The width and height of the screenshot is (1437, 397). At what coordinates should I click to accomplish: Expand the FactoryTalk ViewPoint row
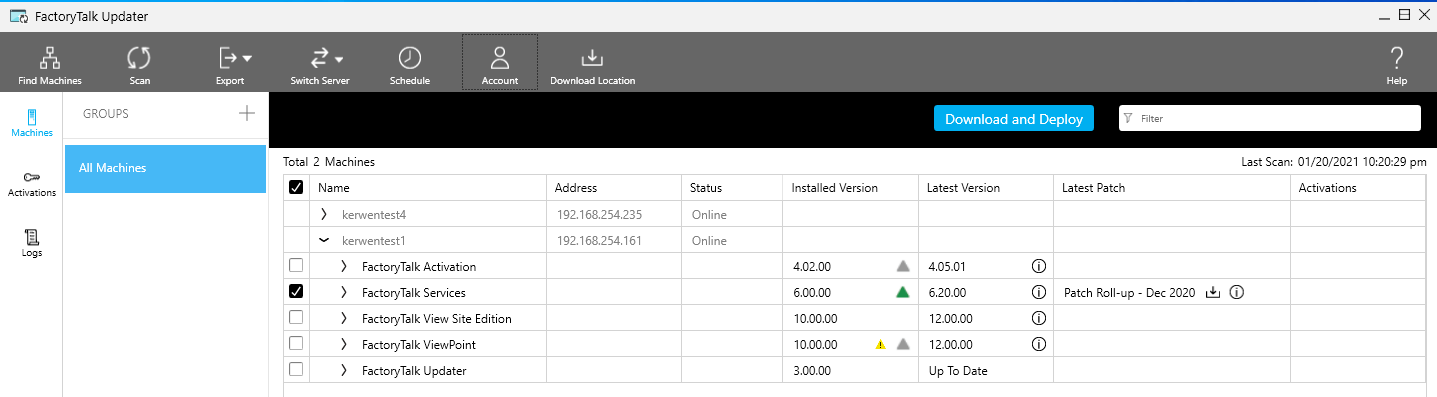tap(344, 344)
